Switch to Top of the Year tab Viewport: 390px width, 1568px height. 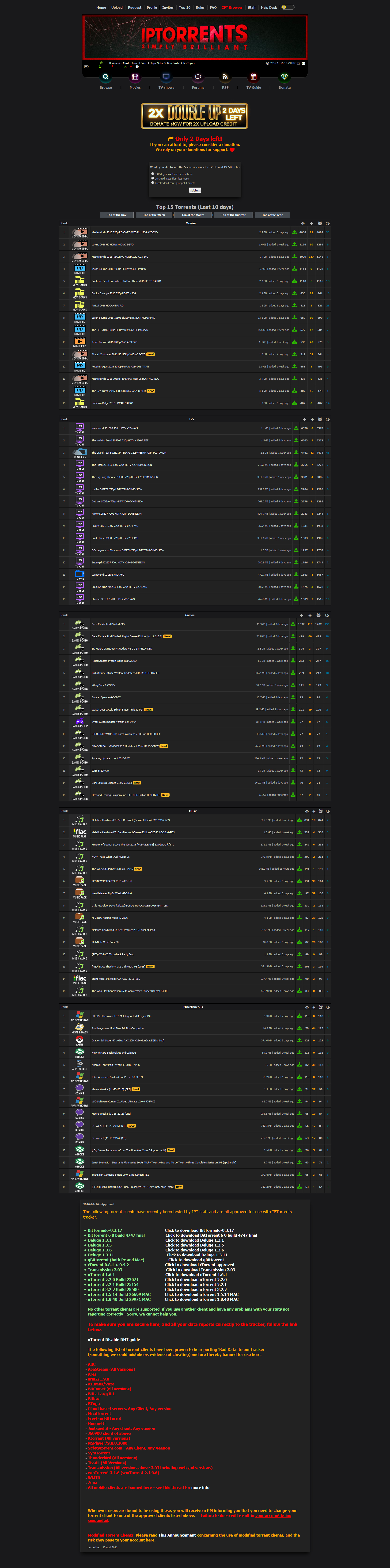(273, 215)
